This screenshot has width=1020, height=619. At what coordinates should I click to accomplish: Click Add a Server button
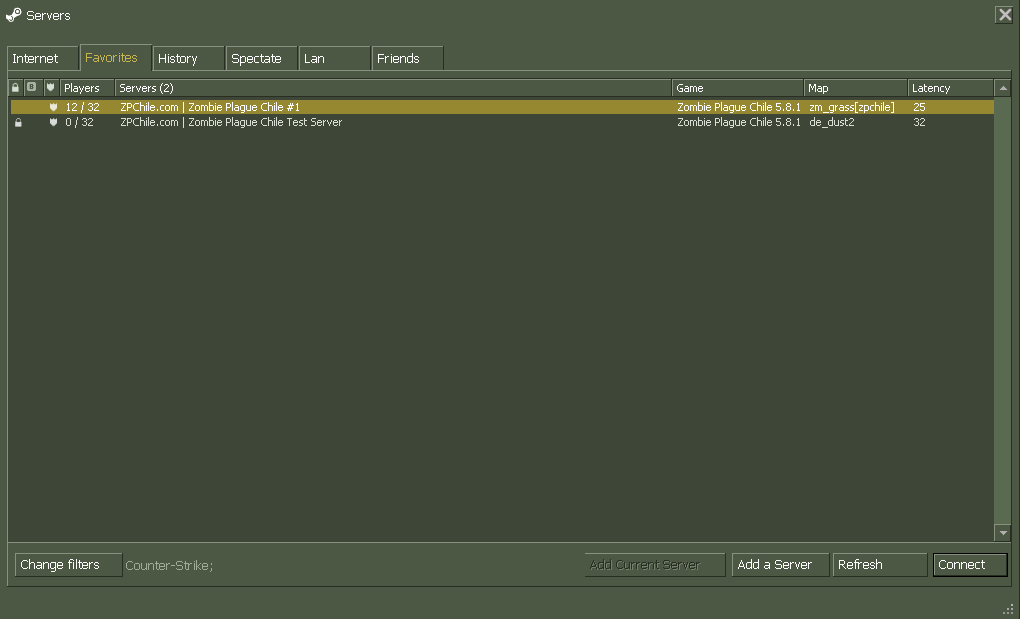(x=780, y=564)
